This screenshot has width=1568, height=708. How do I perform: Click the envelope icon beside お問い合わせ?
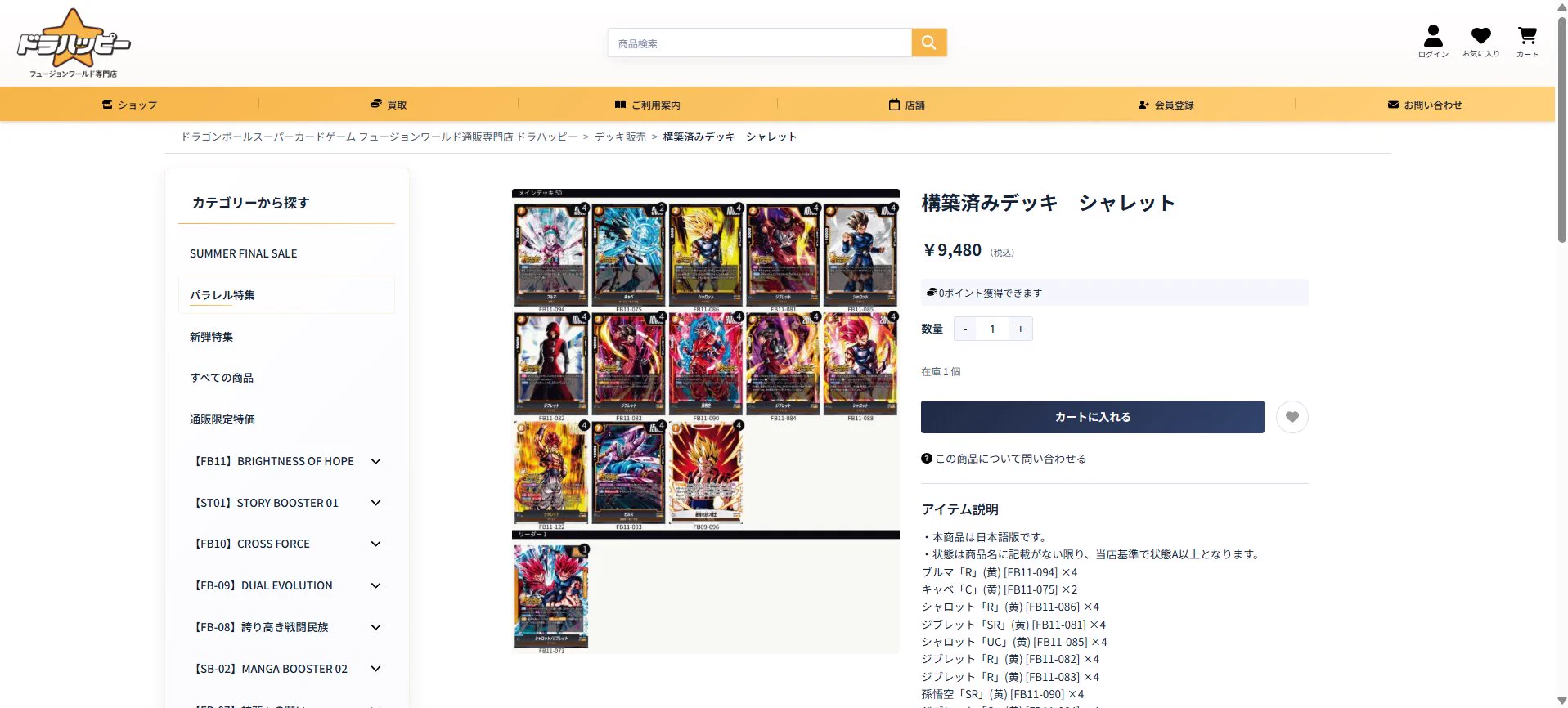click(1393, 104)
